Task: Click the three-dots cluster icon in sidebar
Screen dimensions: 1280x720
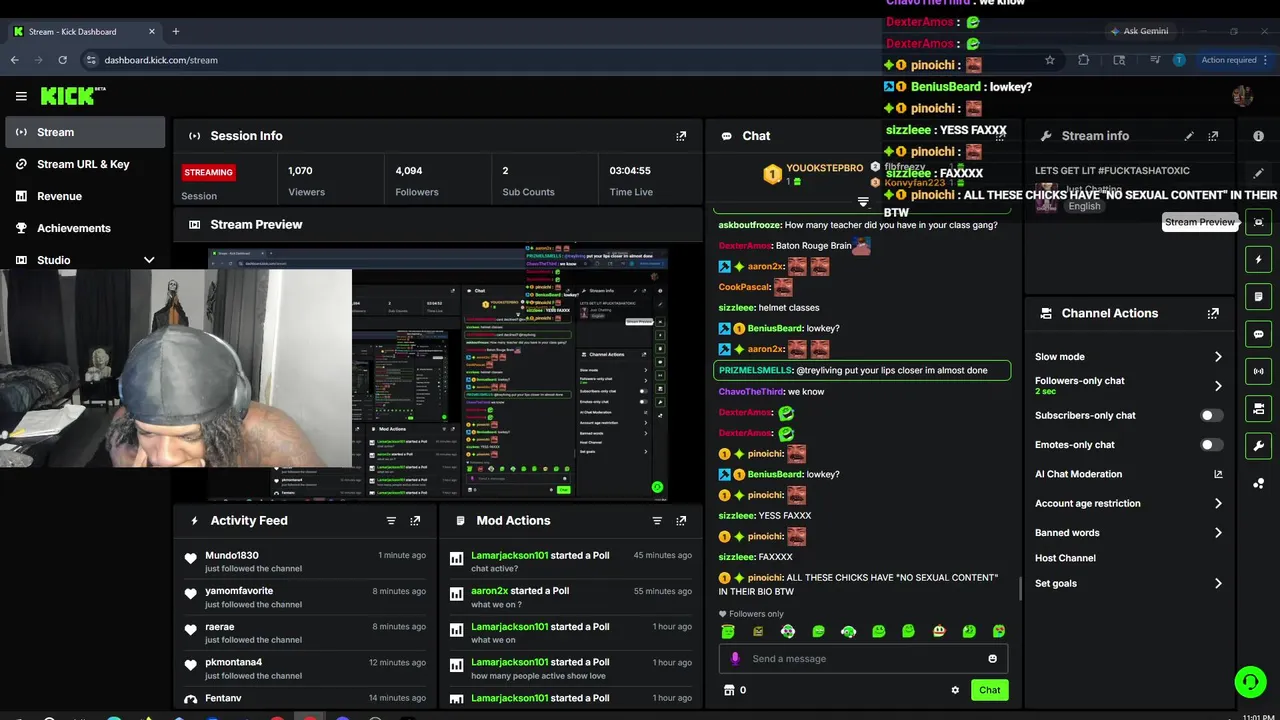Action: [x=1258, y=484]
